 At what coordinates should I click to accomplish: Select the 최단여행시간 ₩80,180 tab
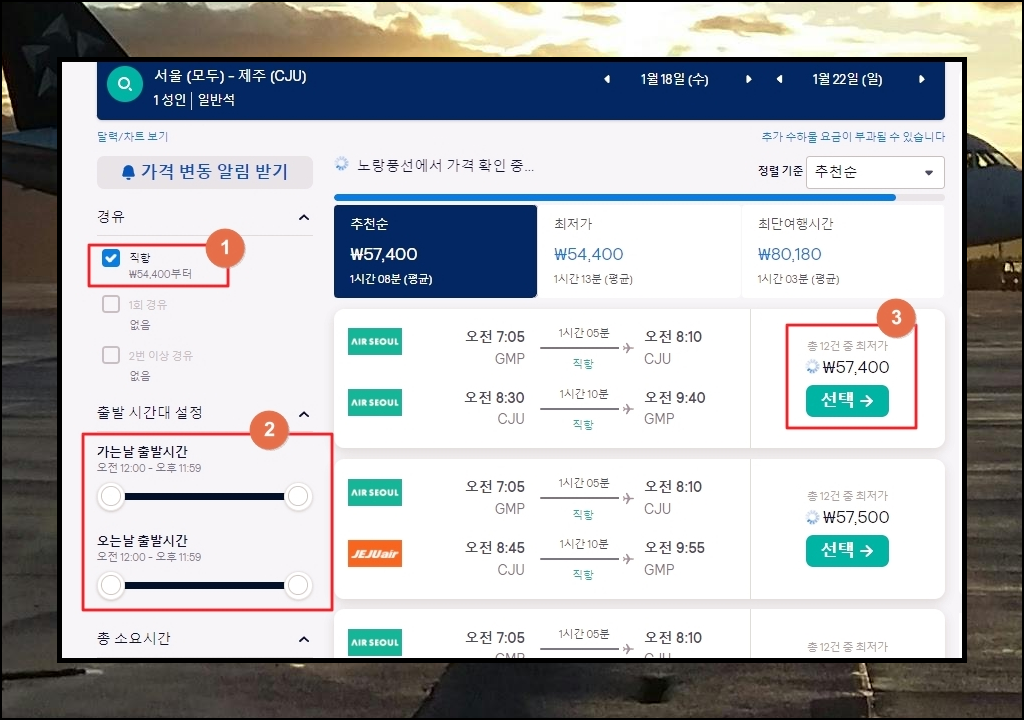coord(843,252)
